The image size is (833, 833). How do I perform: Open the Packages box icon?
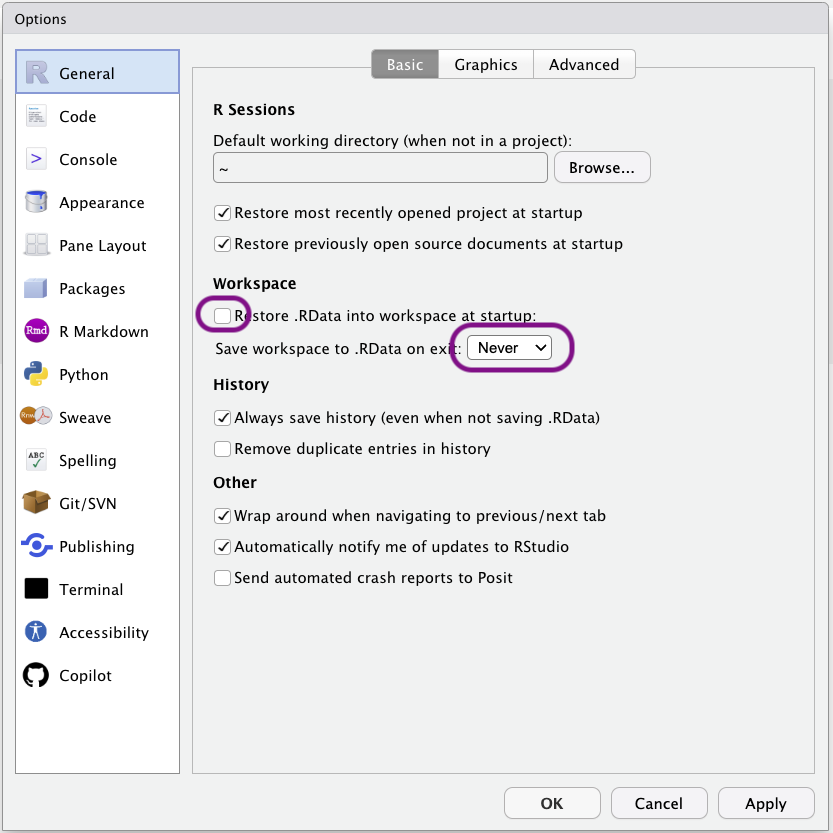[x=36, y=288]
